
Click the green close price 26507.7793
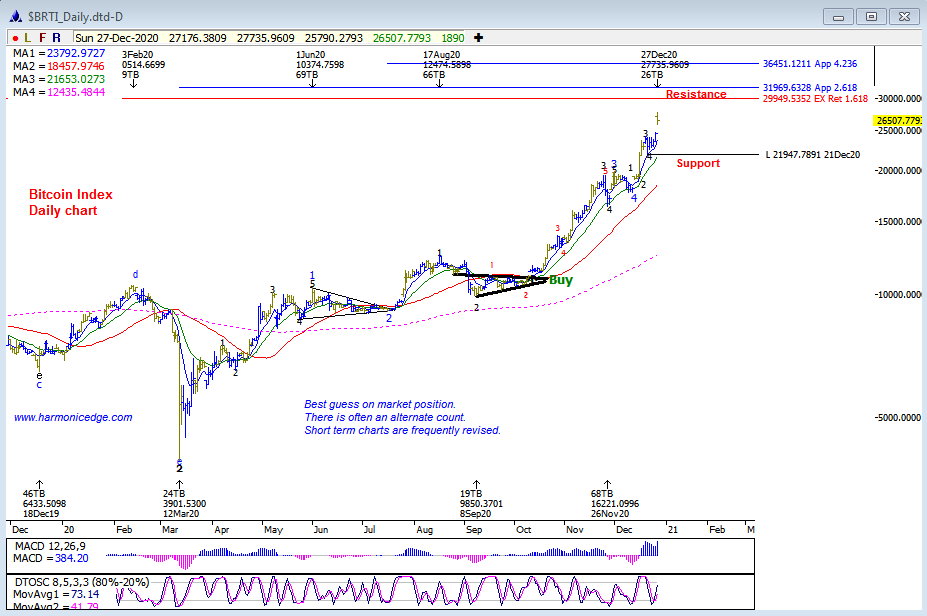[402, 38]
